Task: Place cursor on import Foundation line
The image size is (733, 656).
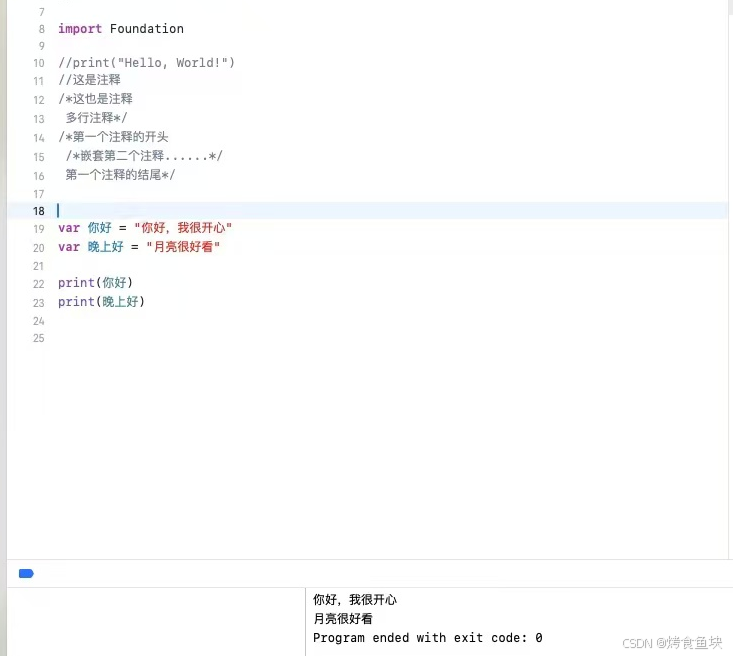Action: (x=121, y=29)
